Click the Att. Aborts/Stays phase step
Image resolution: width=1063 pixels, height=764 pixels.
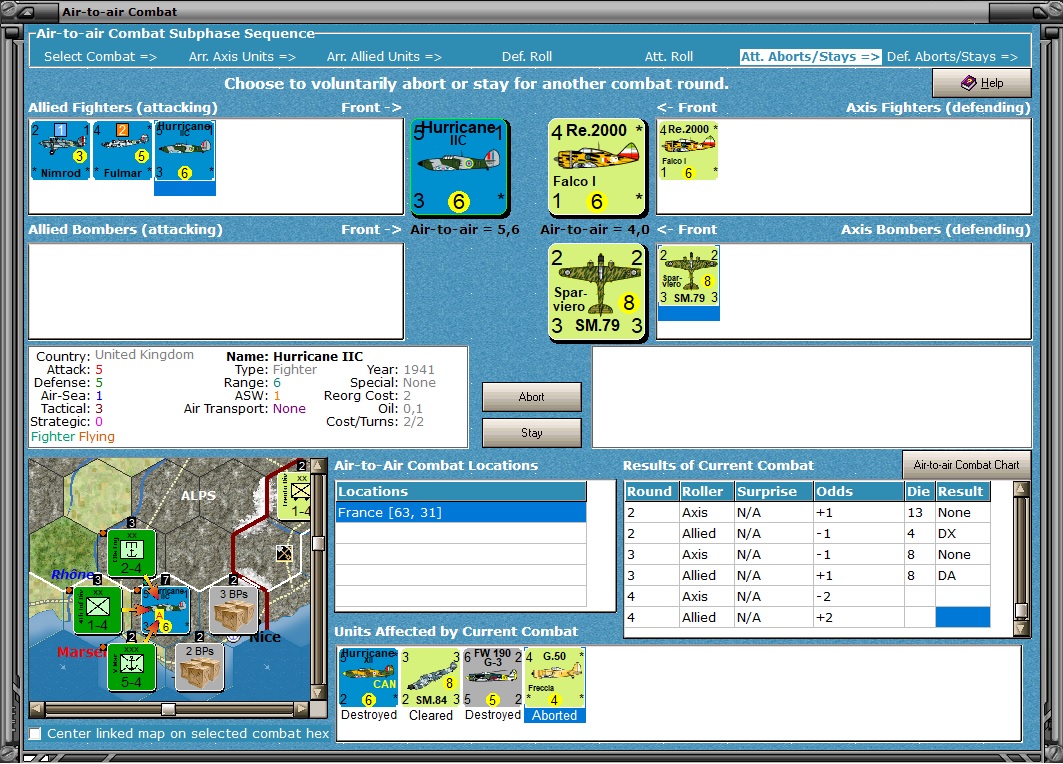[x=810, y=57]
